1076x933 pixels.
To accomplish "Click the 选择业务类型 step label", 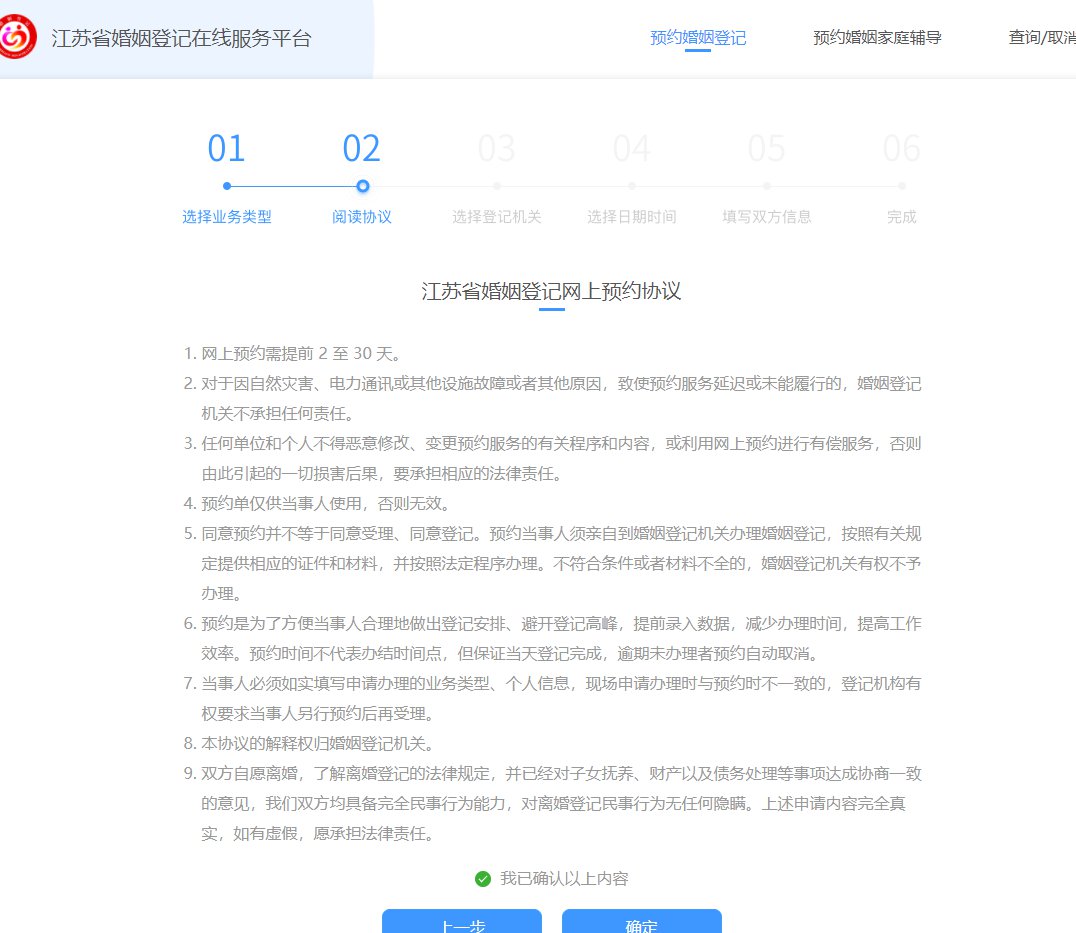I will pos(226,217).
